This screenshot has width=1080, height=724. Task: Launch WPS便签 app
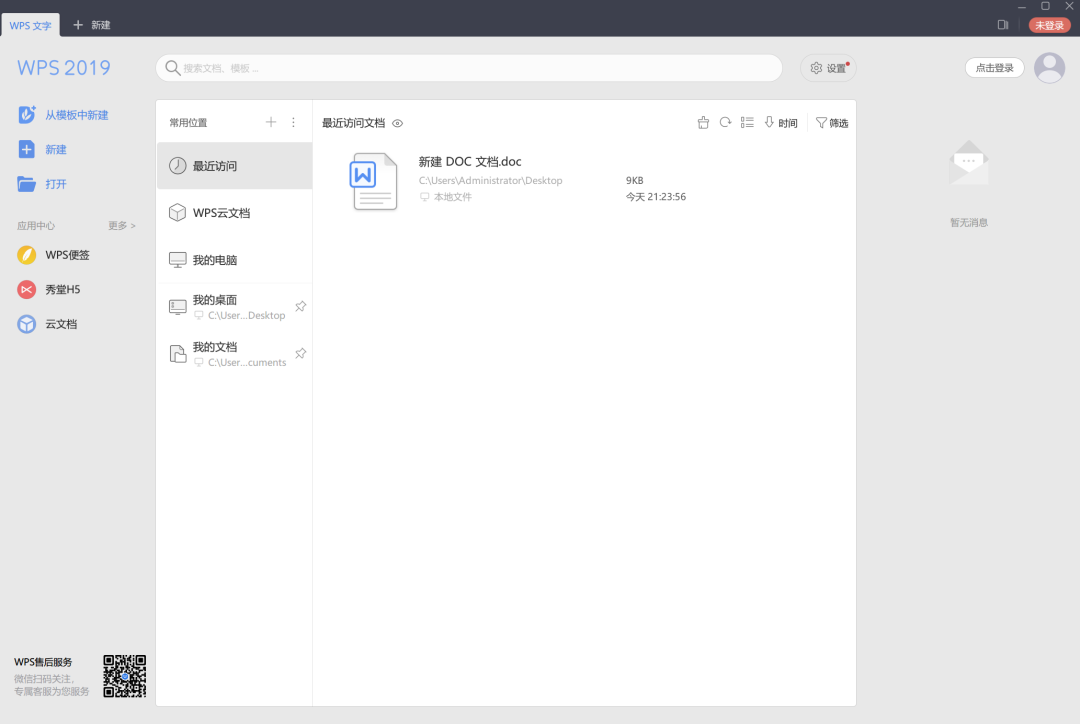pos(54,255)
